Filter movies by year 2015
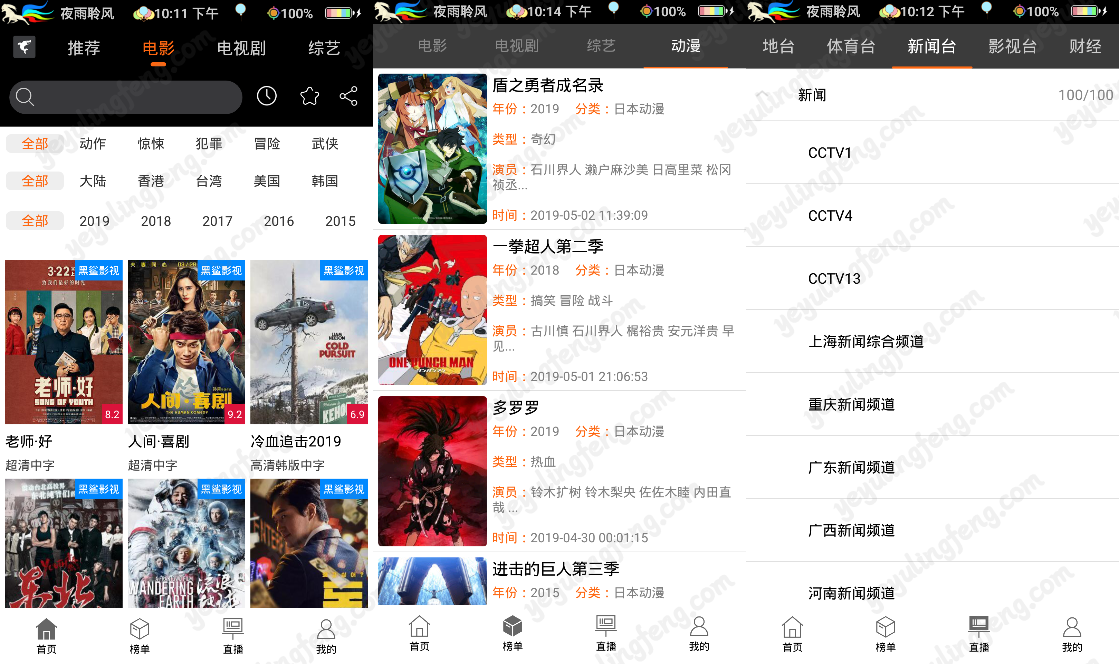The image size is (1119, 664). pyautogui.click(x=340, y=221)
